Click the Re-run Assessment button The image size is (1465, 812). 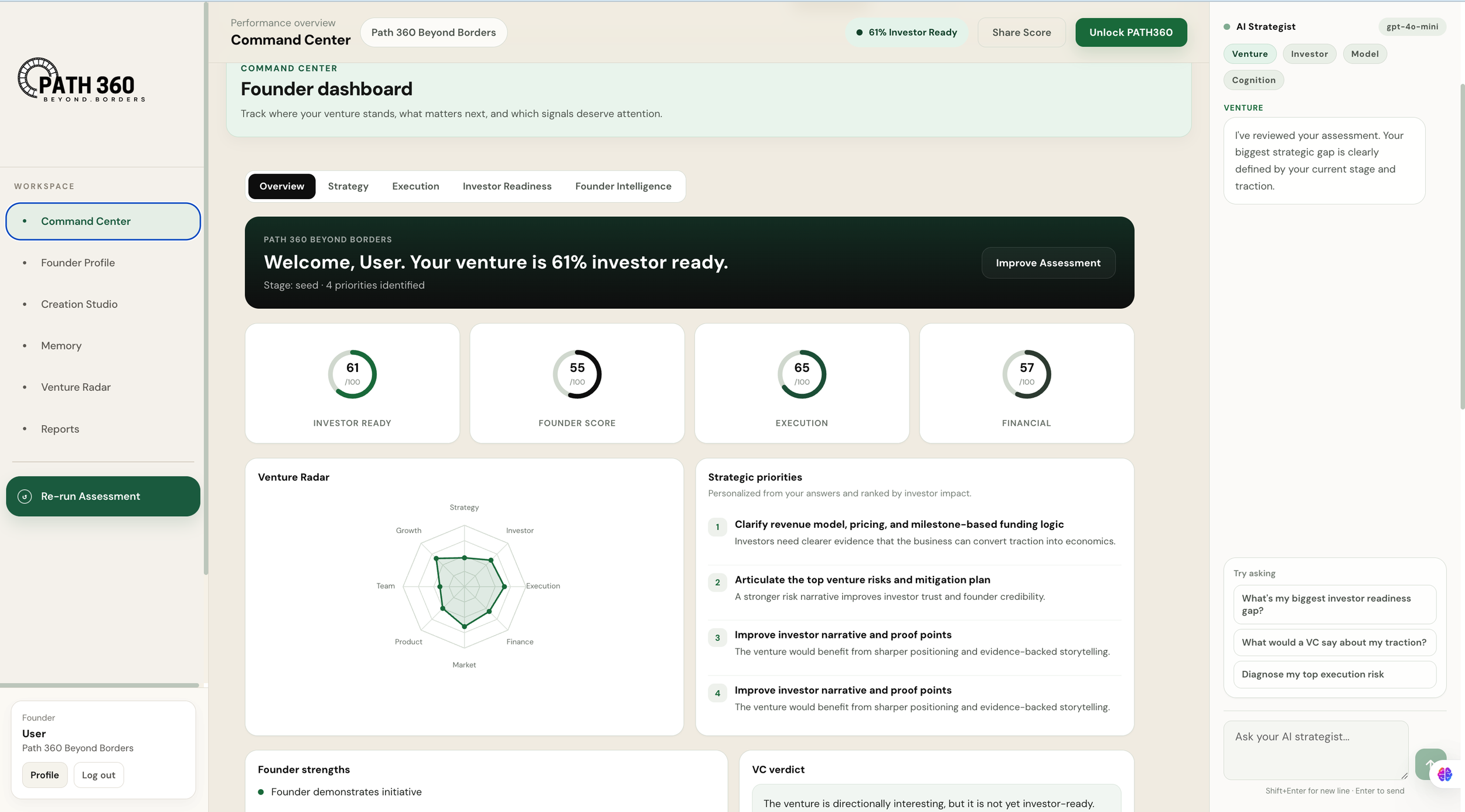(103, 496)
